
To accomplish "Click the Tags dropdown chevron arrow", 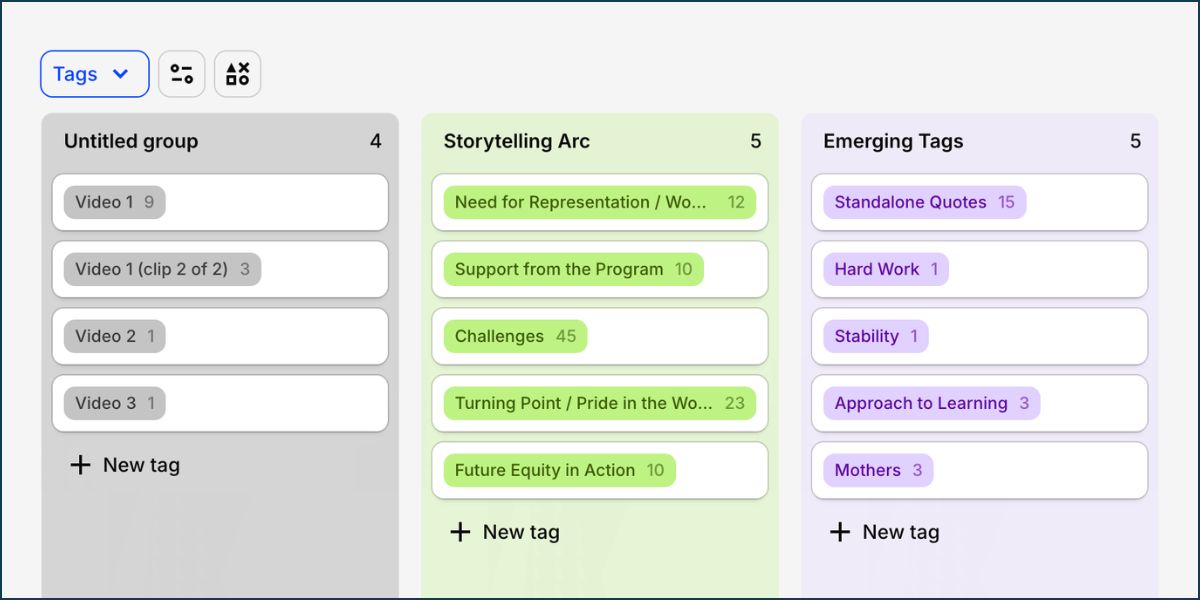I will point(121,74).
